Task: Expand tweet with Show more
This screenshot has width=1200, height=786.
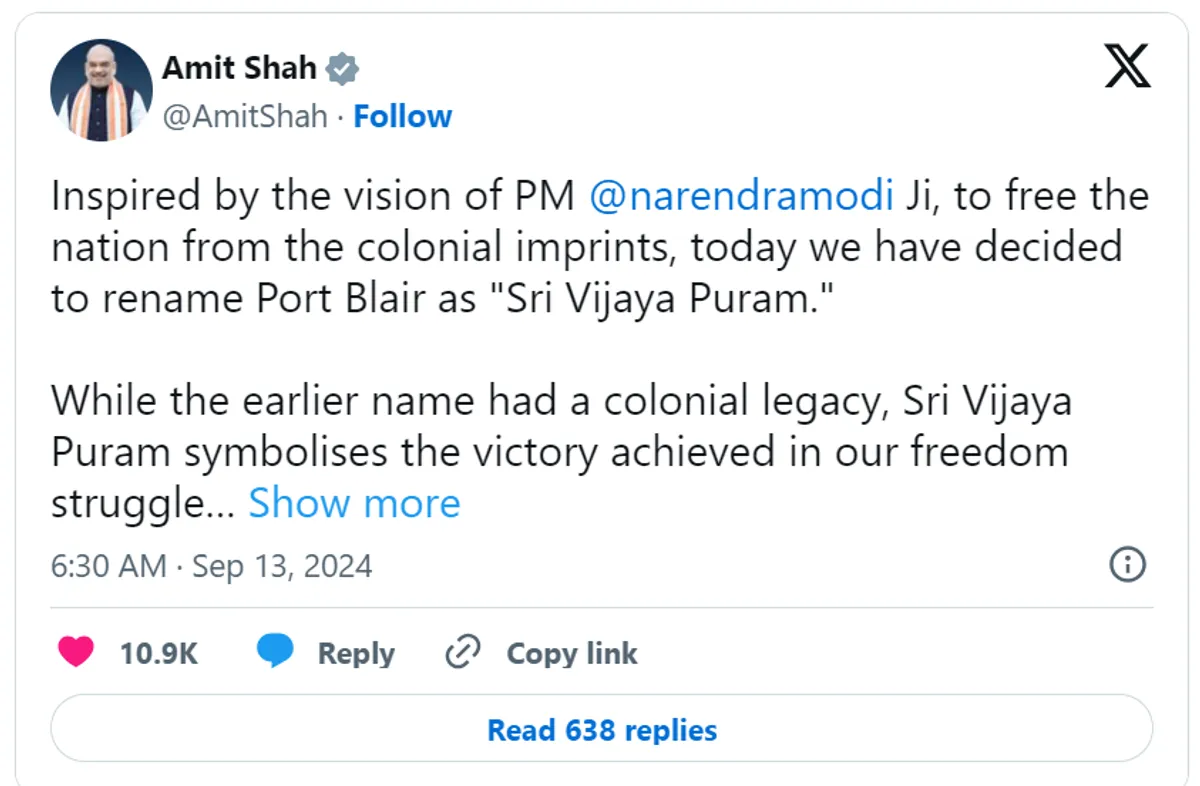Action: [354, 503]
